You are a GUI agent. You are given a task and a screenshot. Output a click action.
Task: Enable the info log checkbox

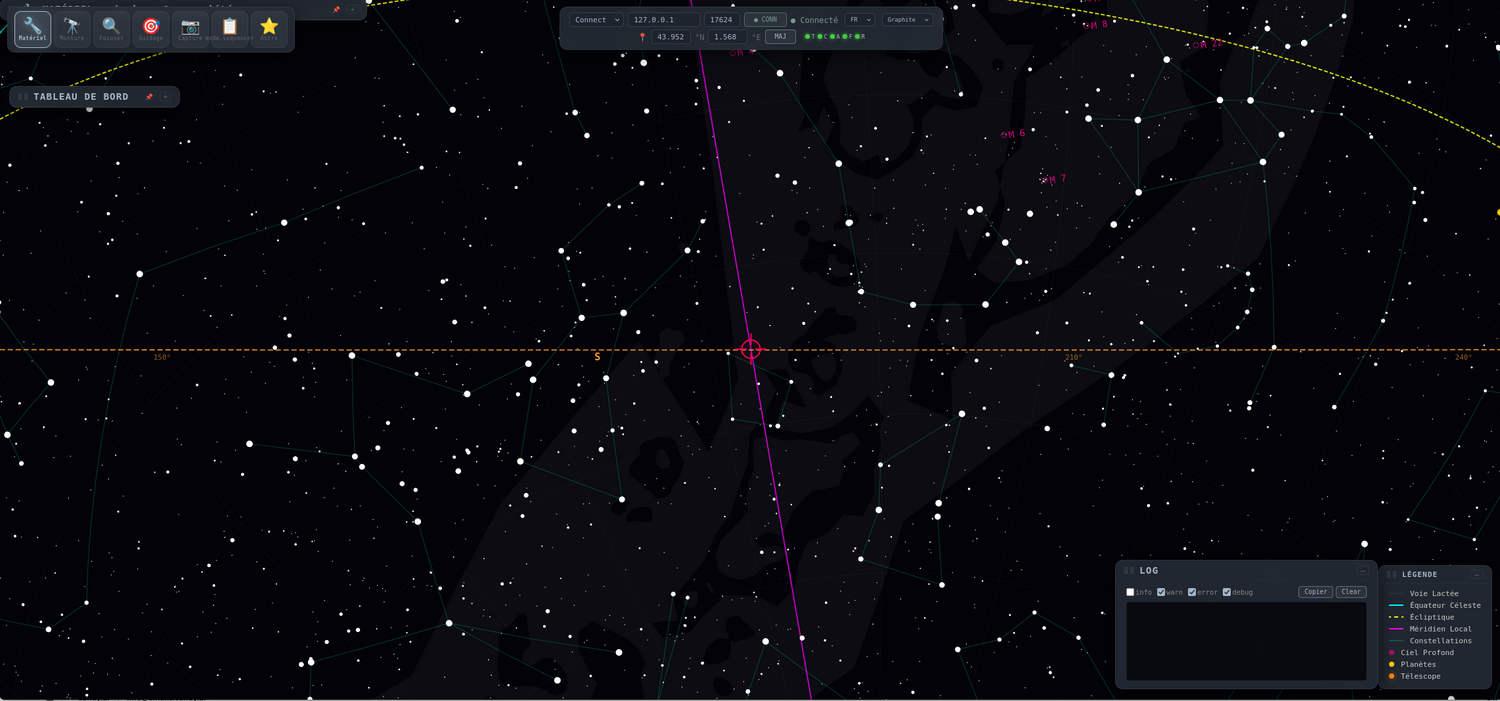1131,592
